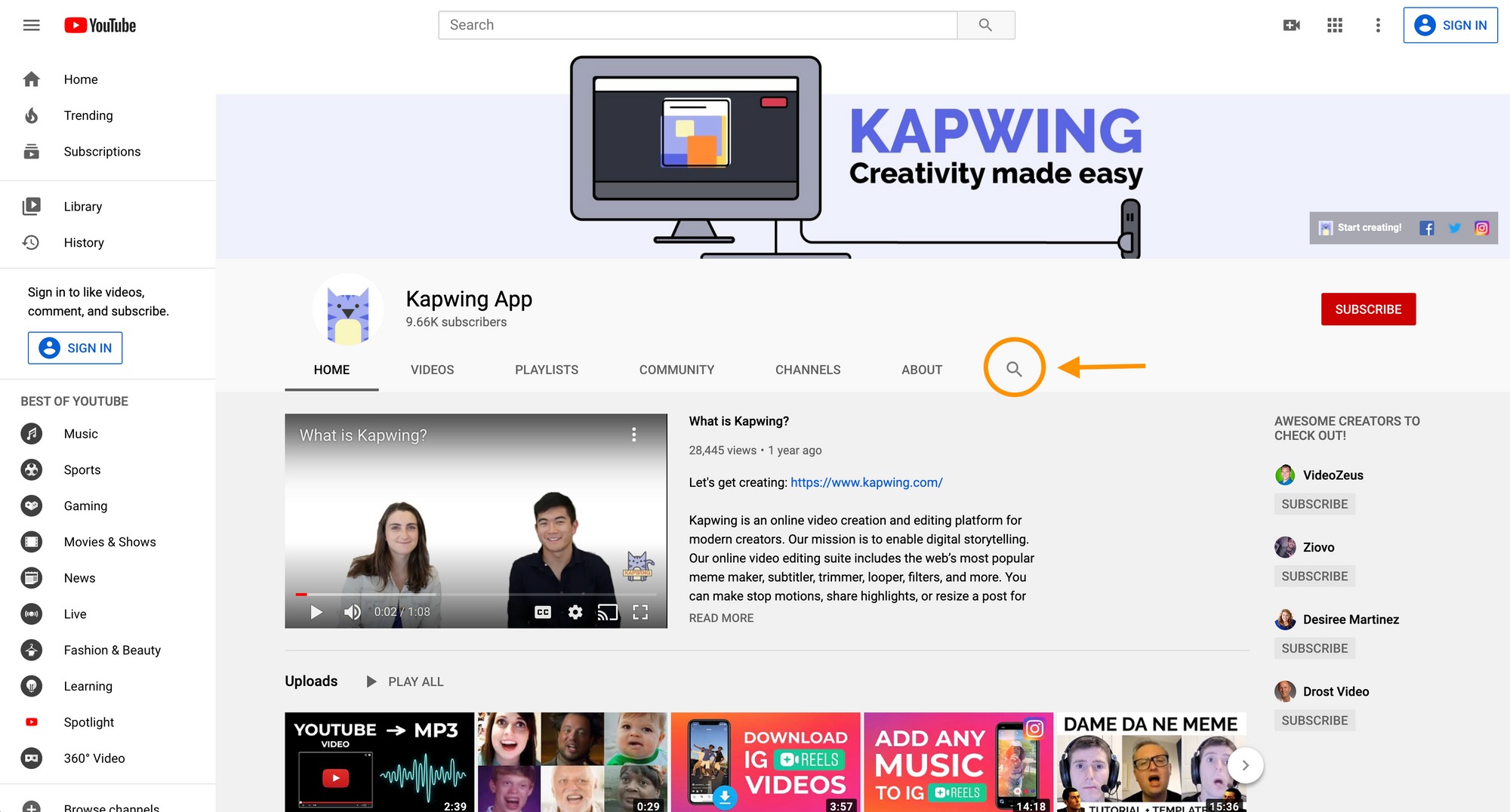Viewport: 1510px width, 812px height.
Task: Open the kapwing.com link
Action: point(866,482)
